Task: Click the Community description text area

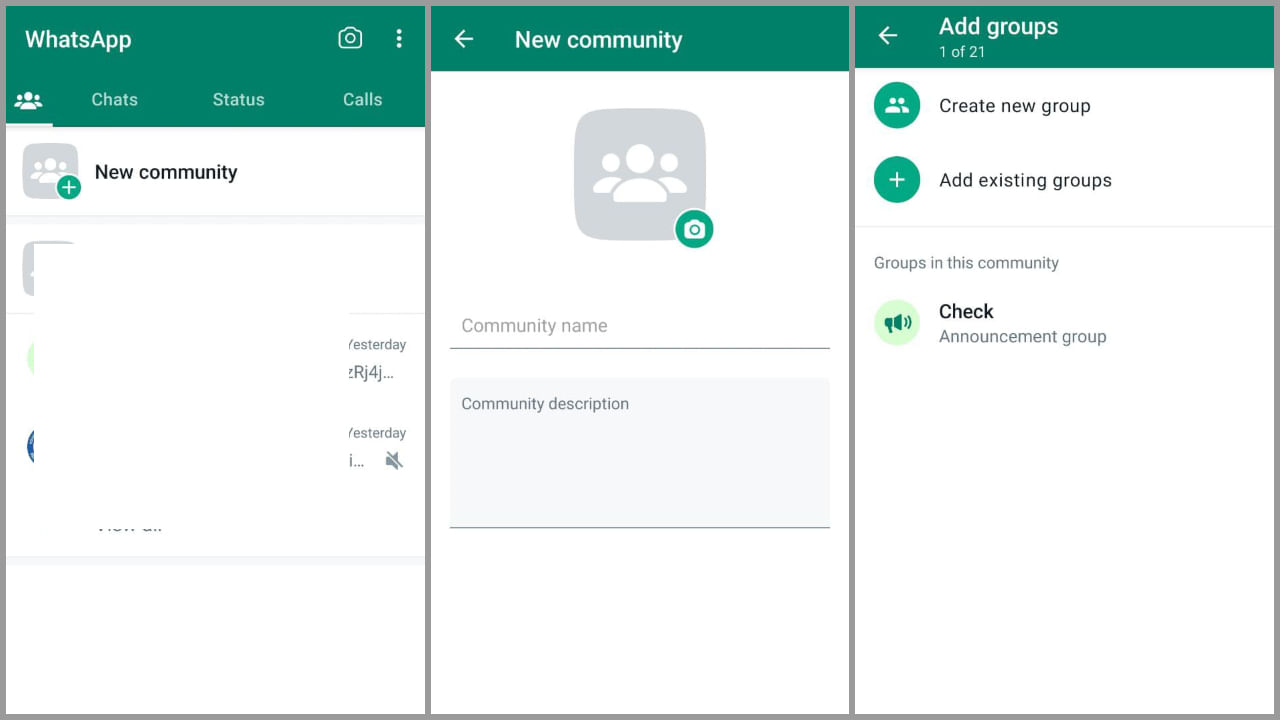Action: (x=640, y=450)
